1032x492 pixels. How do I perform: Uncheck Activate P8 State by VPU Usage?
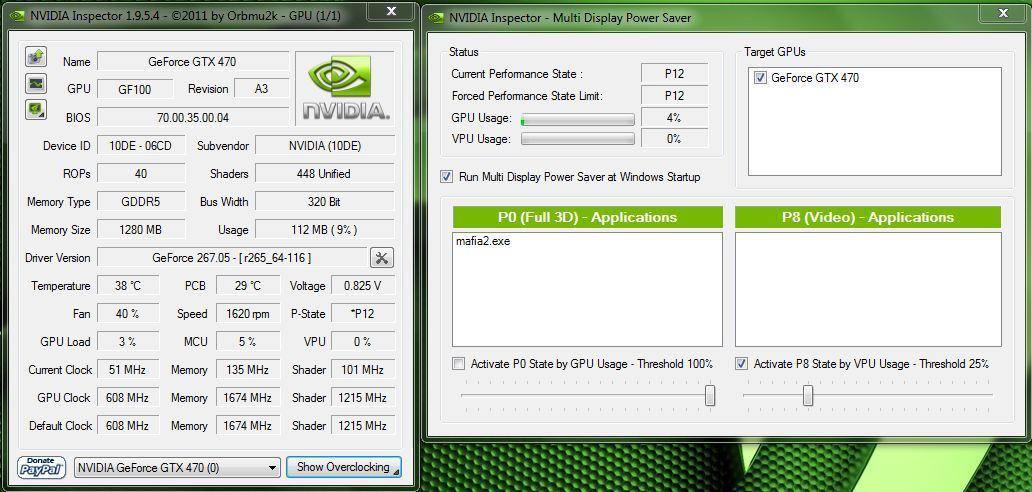coord(741,364)
